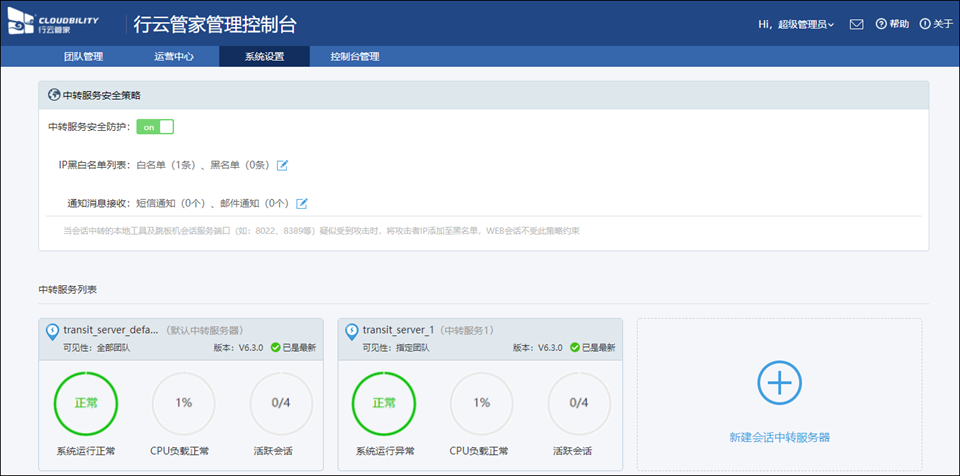Image resolution: width=960 pixels, height=476 pixels.
Task: Click the Cloudbility logo icon
Action: click(21, 23)
